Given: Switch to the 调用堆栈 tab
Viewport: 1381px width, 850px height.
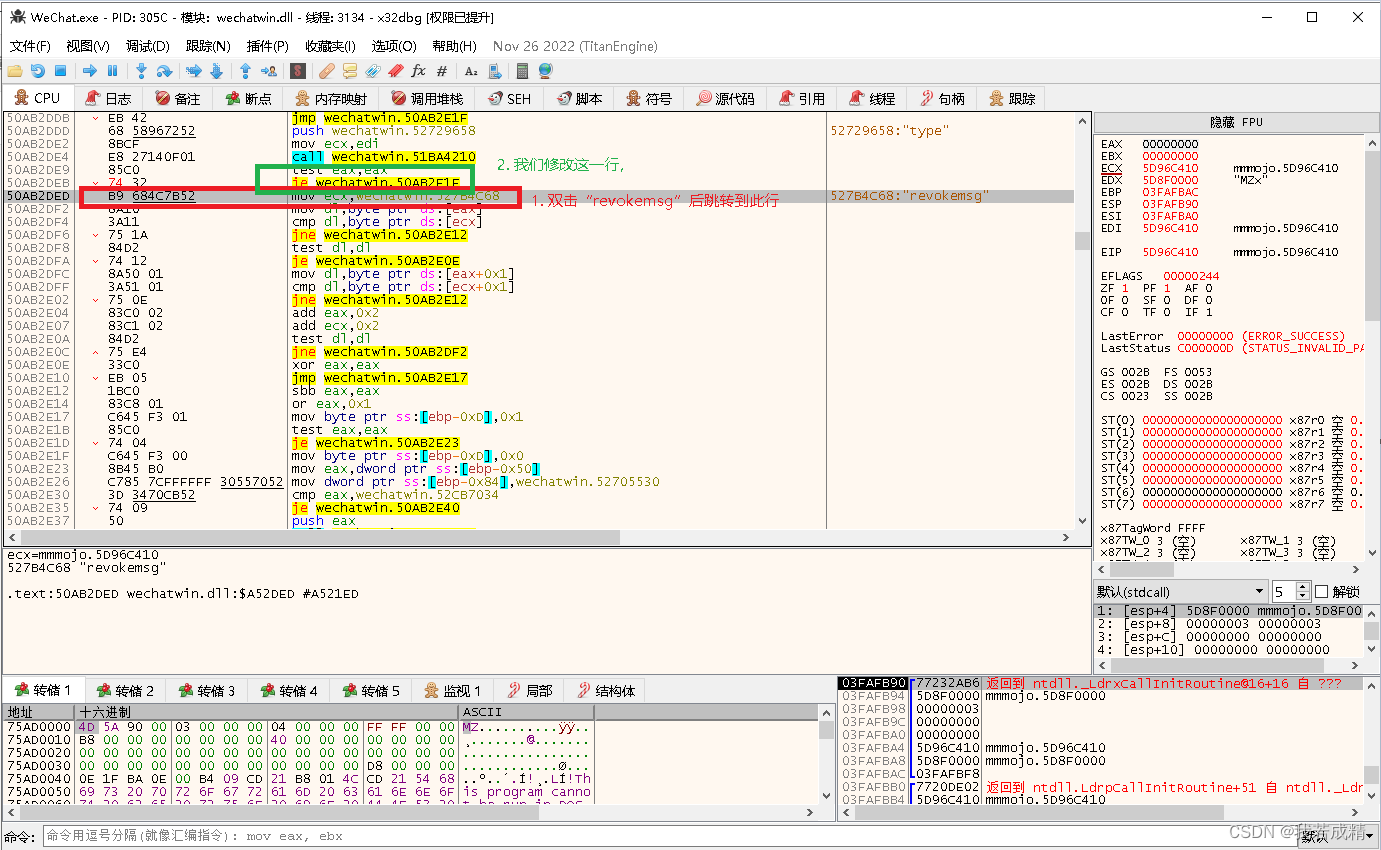Looking at the screenshot, I should click(x=427, y=98).
